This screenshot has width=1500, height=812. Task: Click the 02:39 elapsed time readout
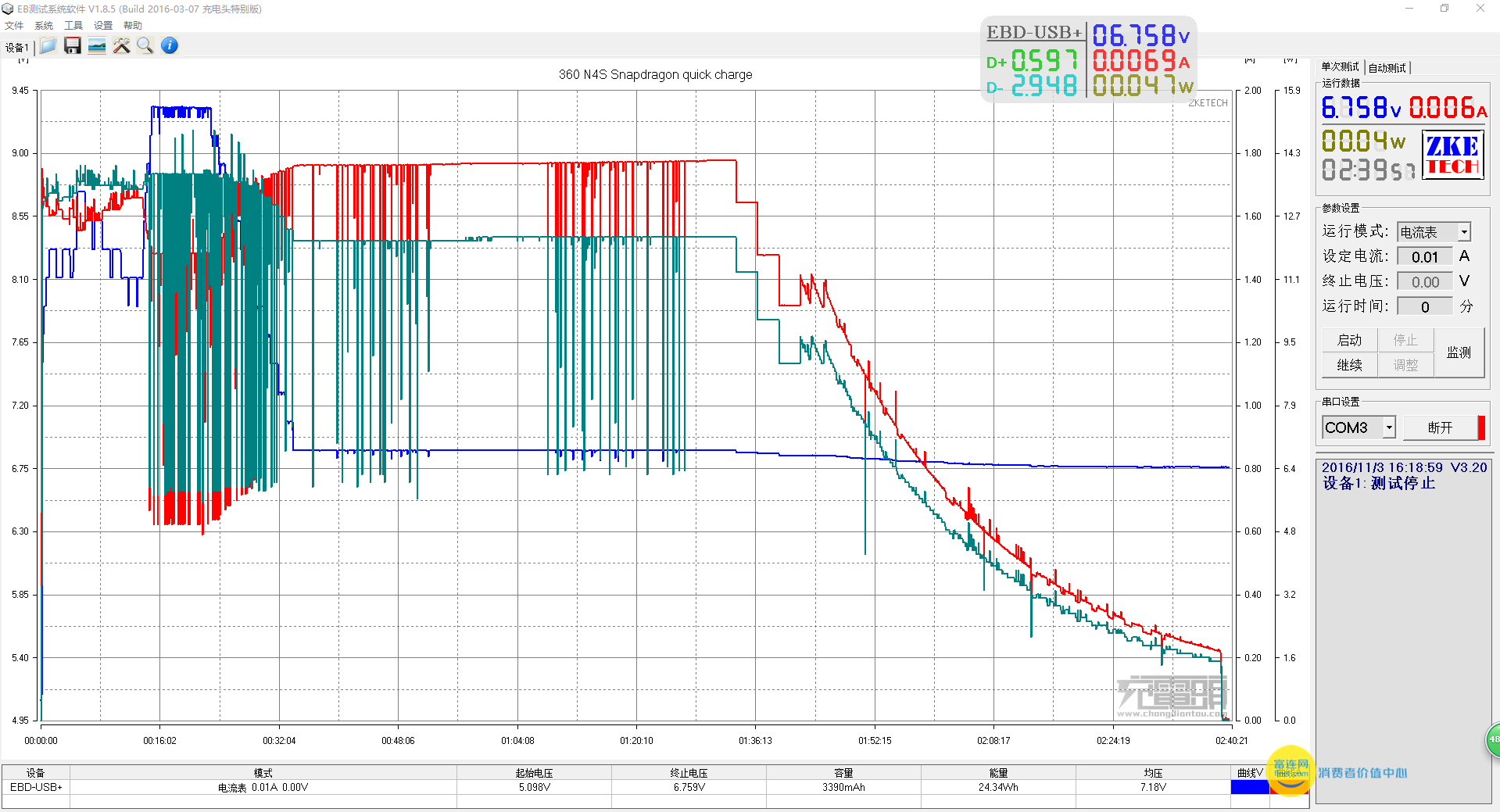coord(1367,170)
